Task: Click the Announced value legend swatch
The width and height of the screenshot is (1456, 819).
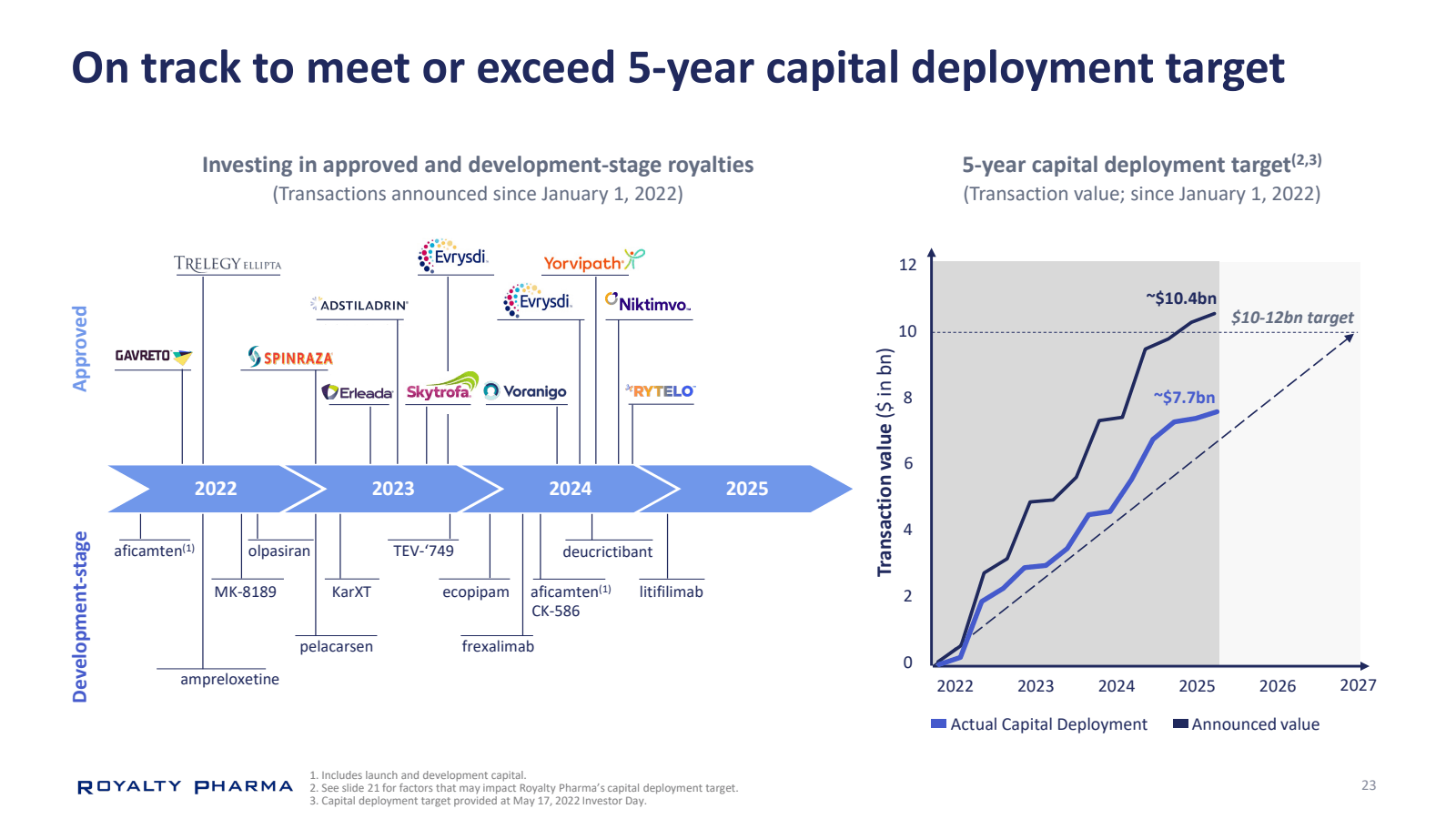Action: tap(1180, 724)
